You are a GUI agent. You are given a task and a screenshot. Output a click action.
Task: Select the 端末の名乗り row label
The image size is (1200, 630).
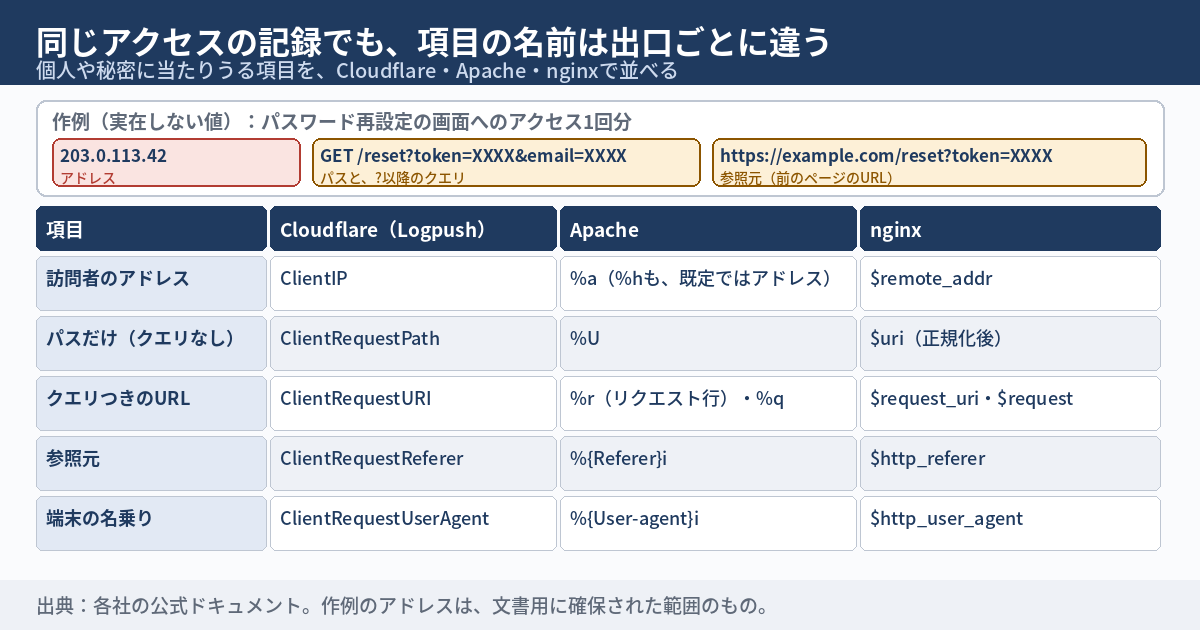coord(152,523)
